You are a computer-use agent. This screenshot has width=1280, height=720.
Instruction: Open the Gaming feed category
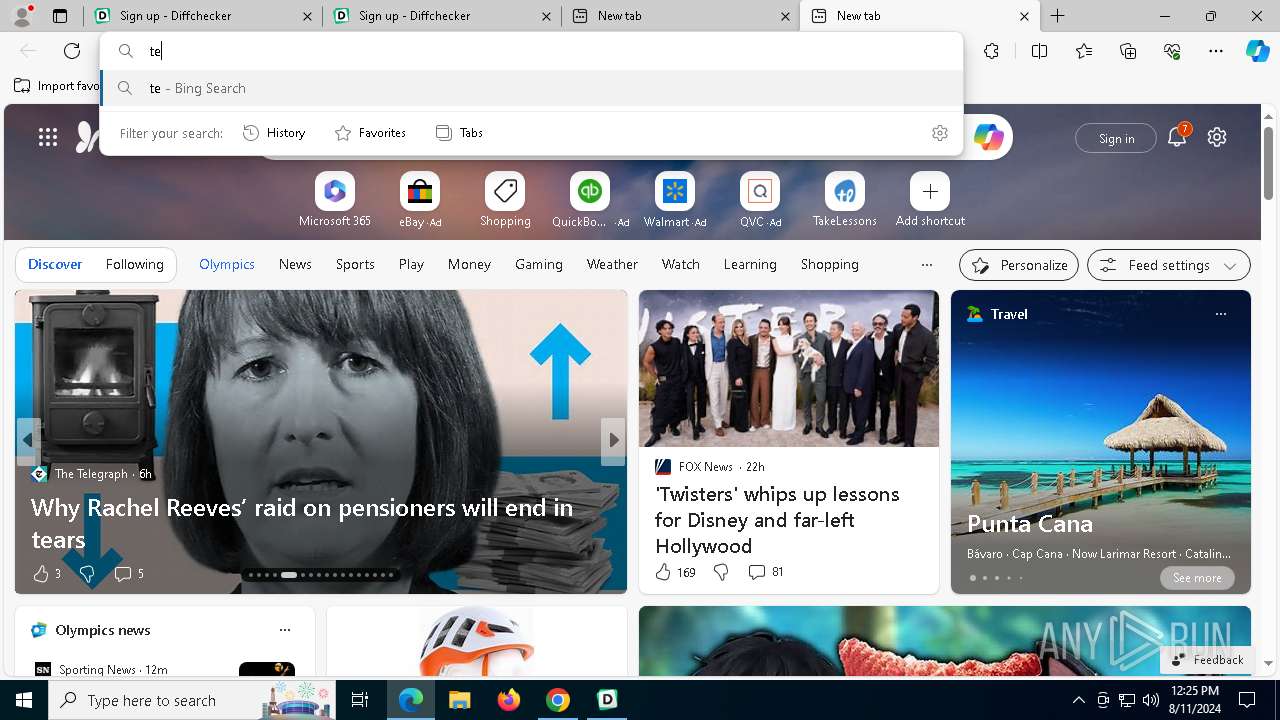coord(539,264)
